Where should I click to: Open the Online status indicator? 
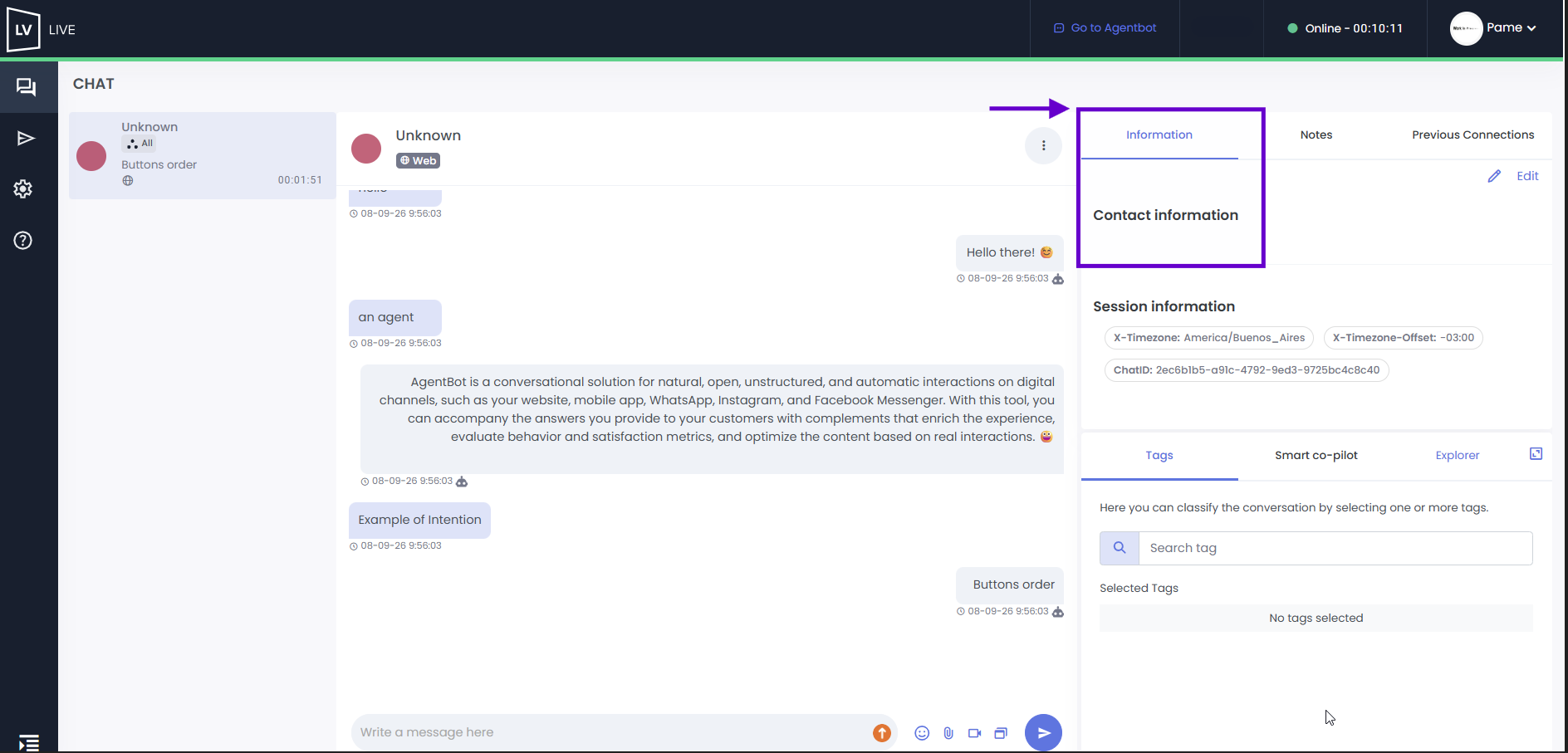click(x=1345, y=28)
